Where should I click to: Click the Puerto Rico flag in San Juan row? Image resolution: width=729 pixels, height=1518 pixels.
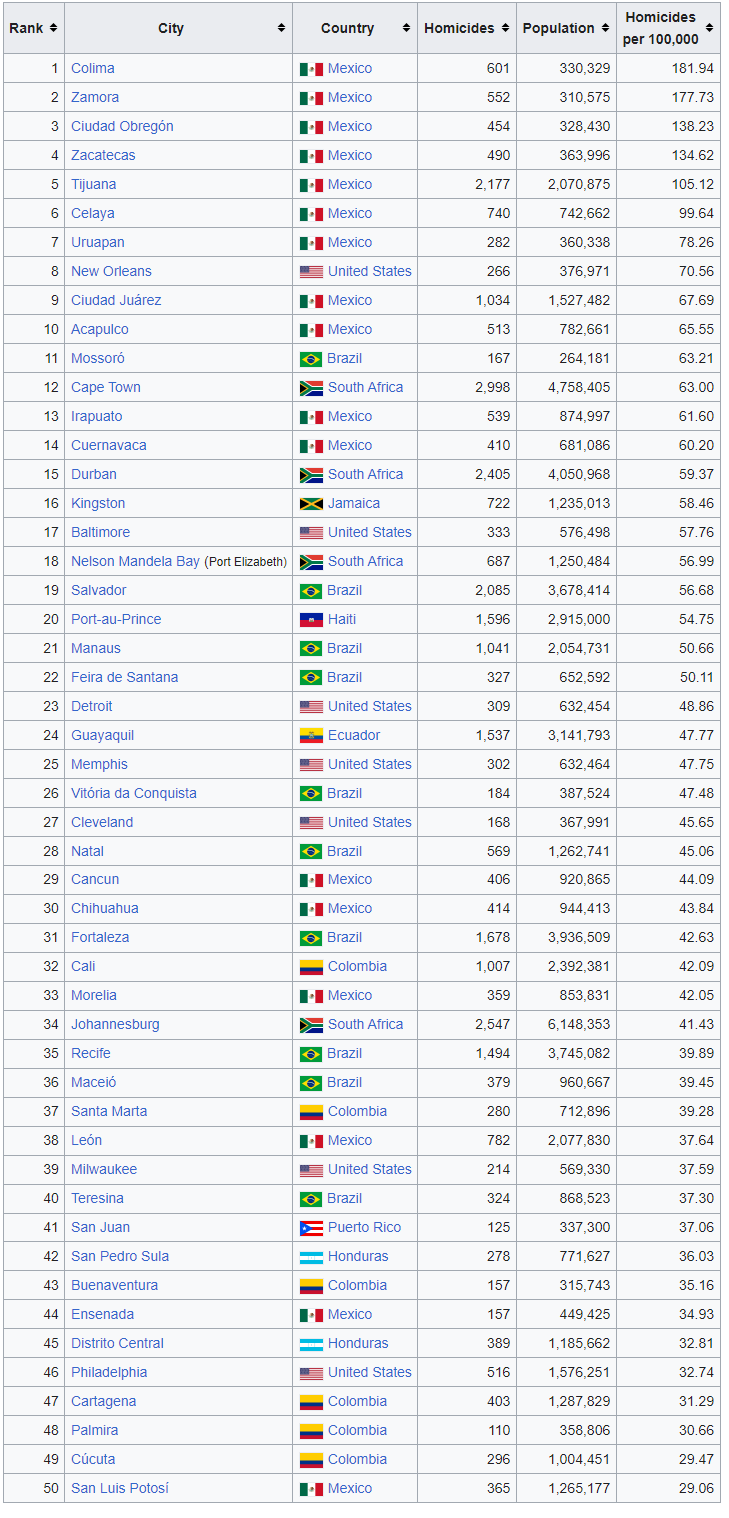click(311, 1228)
